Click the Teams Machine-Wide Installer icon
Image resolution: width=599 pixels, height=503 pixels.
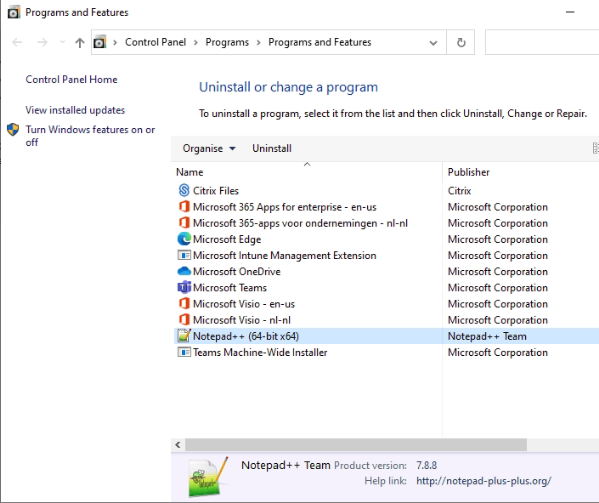184,352
